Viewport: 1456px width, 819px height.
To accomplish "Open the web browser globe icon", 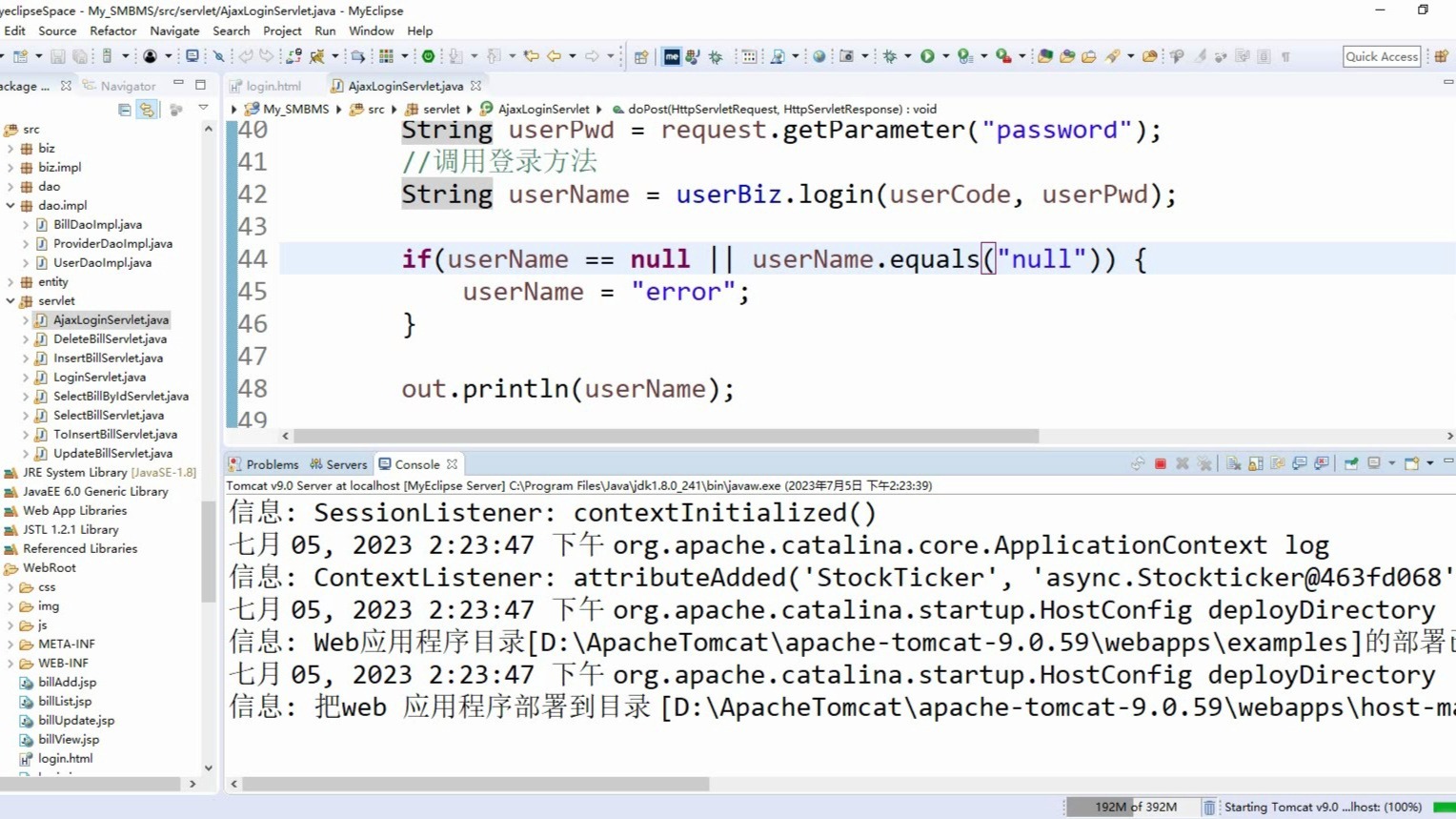I will click(x=819, y=57).
